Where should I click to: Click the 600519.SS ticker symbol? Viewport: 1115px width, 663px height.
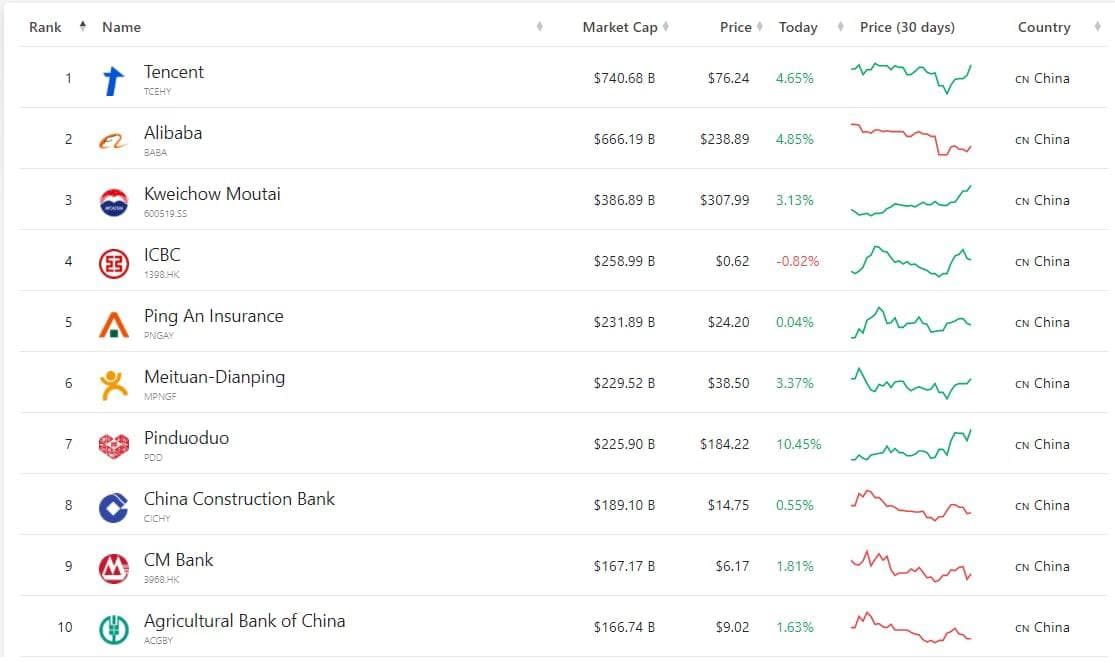coord(165,213)
